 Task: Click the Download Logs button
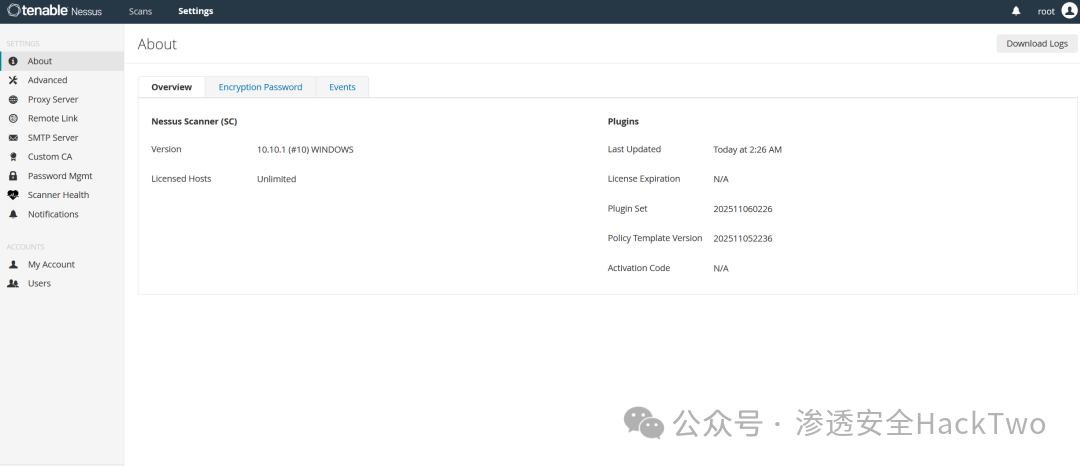click(1037, 43)
